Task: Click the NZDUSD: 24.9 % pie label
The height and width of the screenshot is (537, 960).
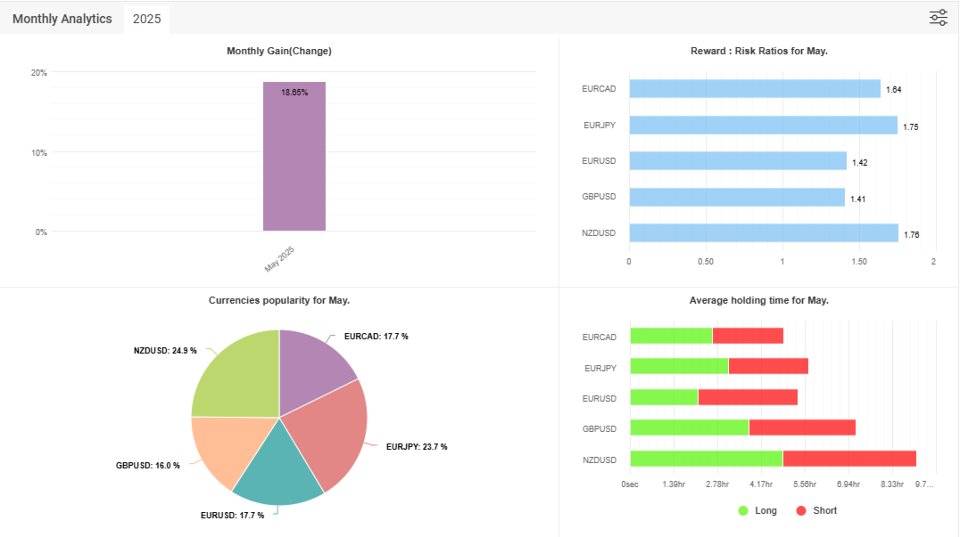Action: [x=165, y=351]
